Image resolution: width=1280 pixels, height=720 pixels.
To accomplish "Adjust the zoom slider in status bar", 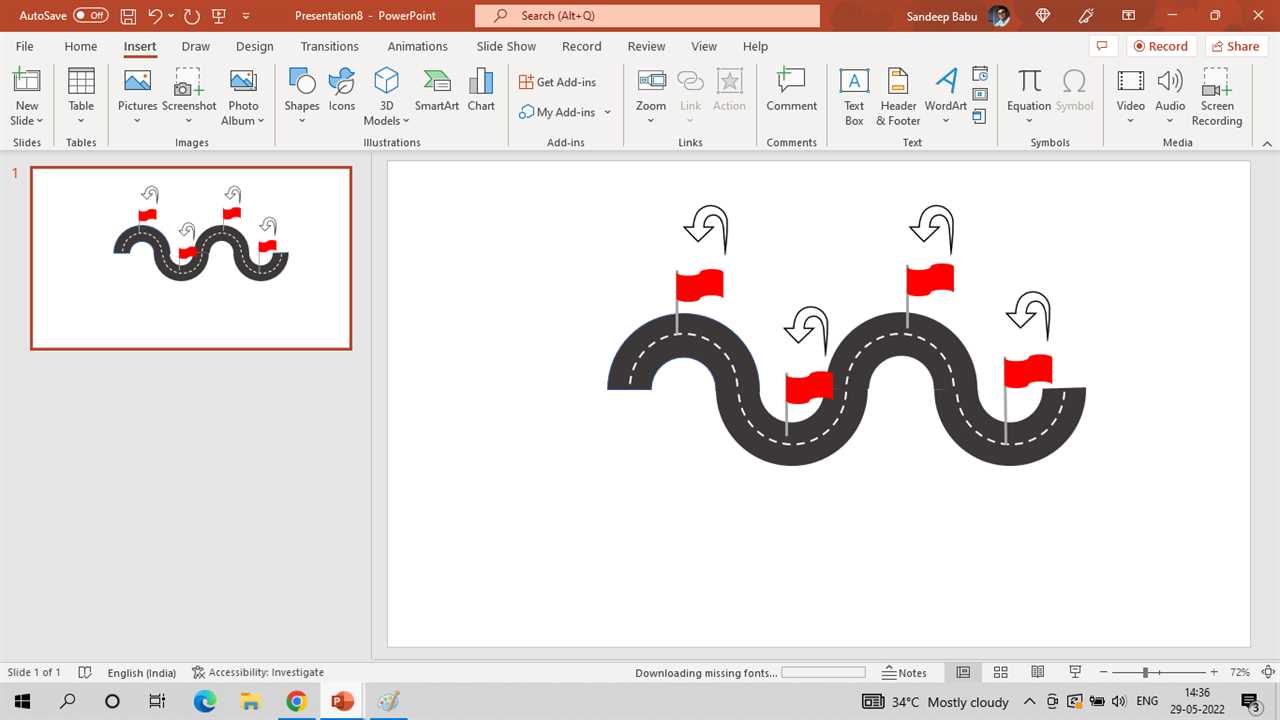I will pos(1146,673).
